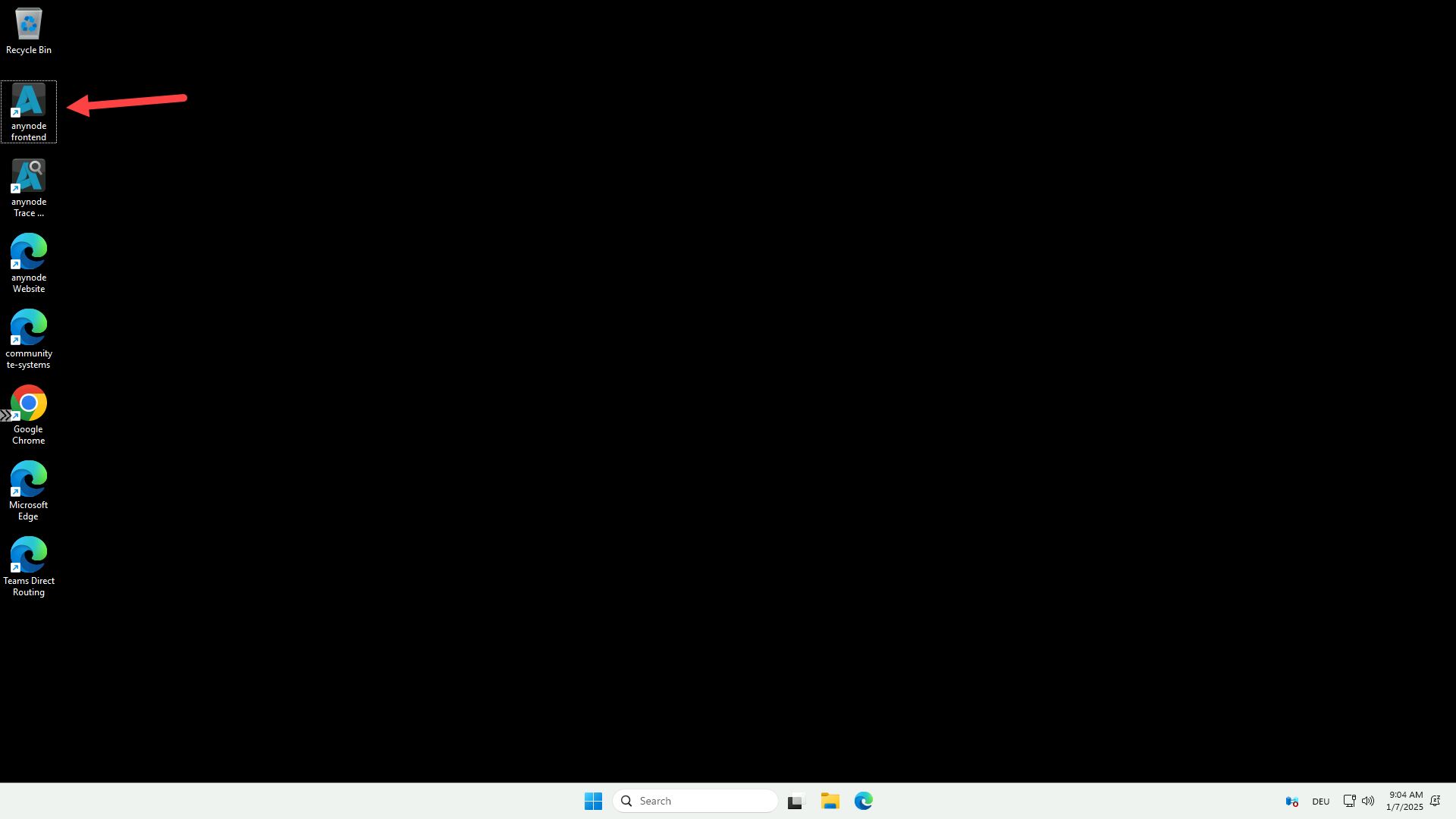The image size is (1456, 819).
Task: Open the Search bar
Action: coord(696,800)
